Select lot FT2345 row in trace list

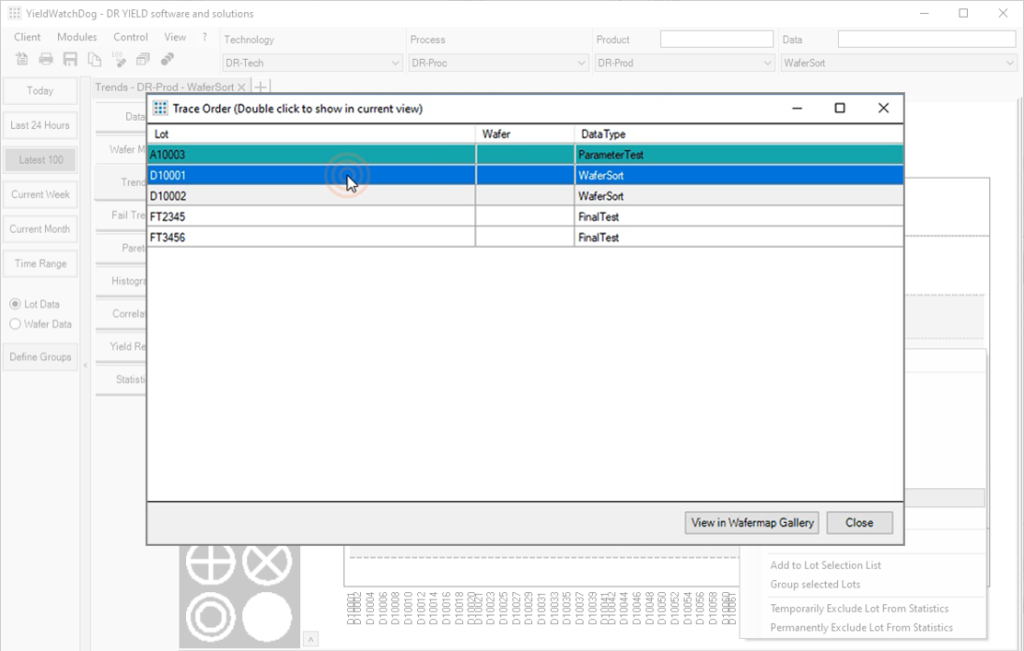pyautogui.click(x=310, y=217)
